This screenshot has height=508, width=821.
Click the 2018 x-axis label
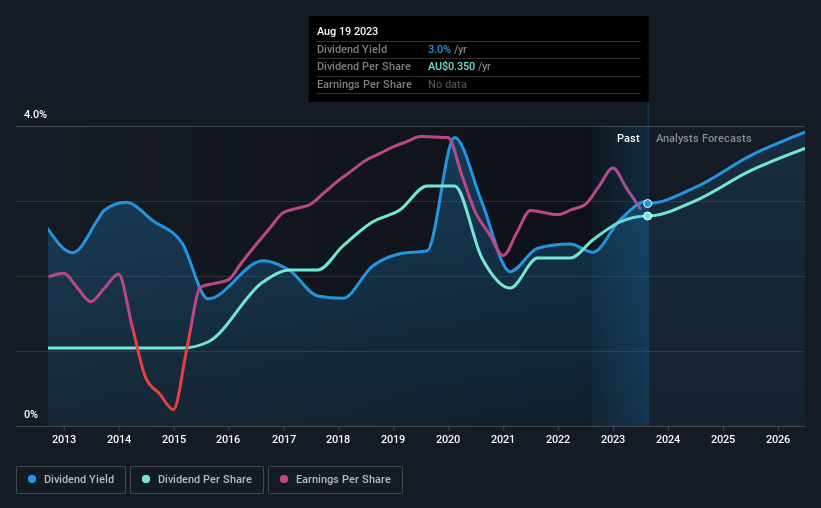click(338, 439)
